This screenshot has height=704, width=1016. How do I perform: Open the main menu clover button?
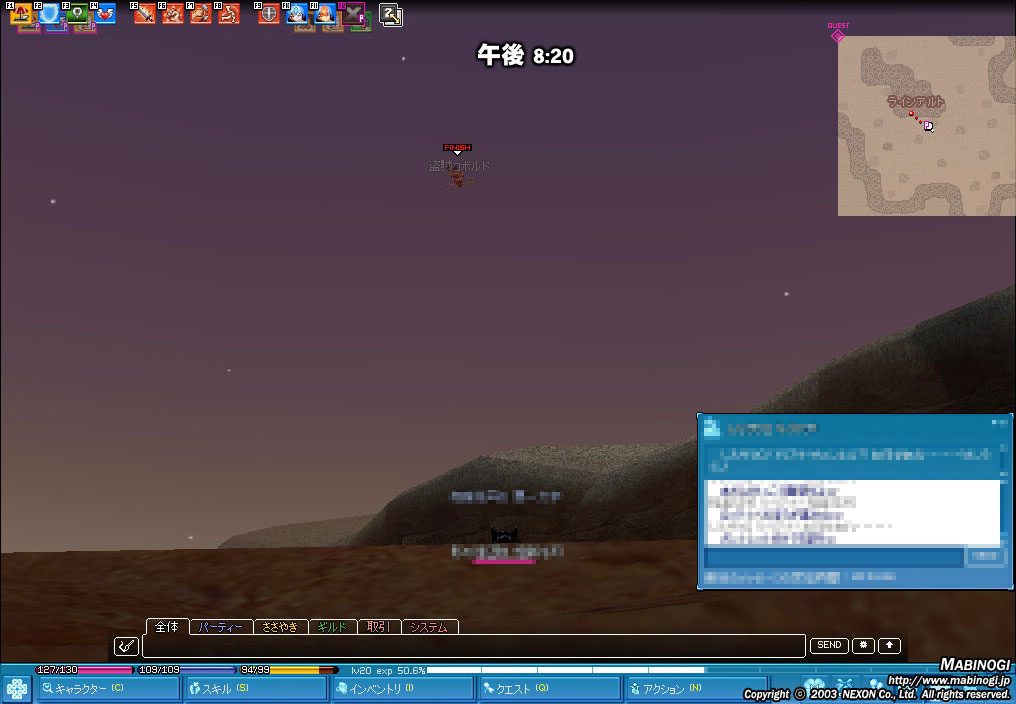[x=17, y=689]
